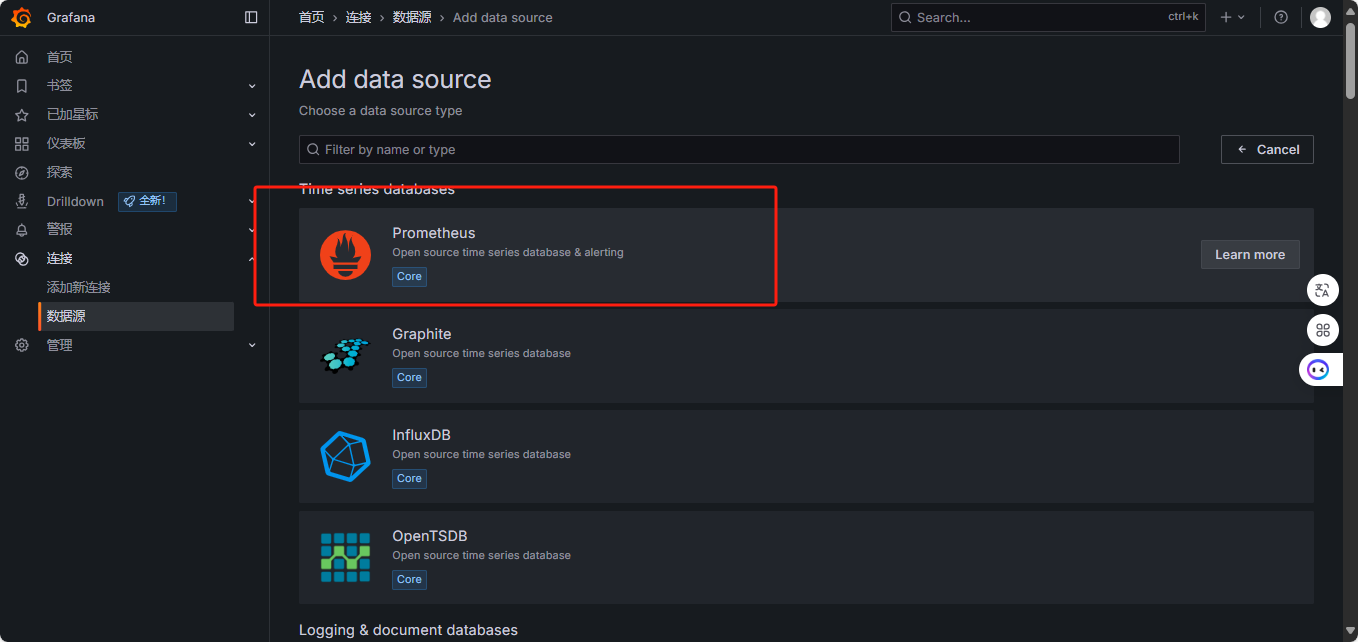Expand the 管理 section chevron
Image resolution: width=1358 pixels, height=642 pixels.
click(x=252, y=345)
